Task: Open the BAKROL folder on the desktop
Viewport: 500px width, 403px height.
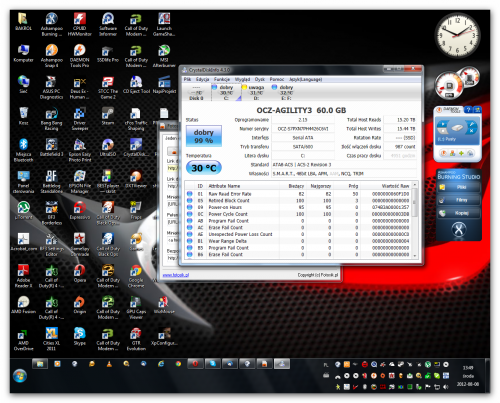Action: [23, 22]
